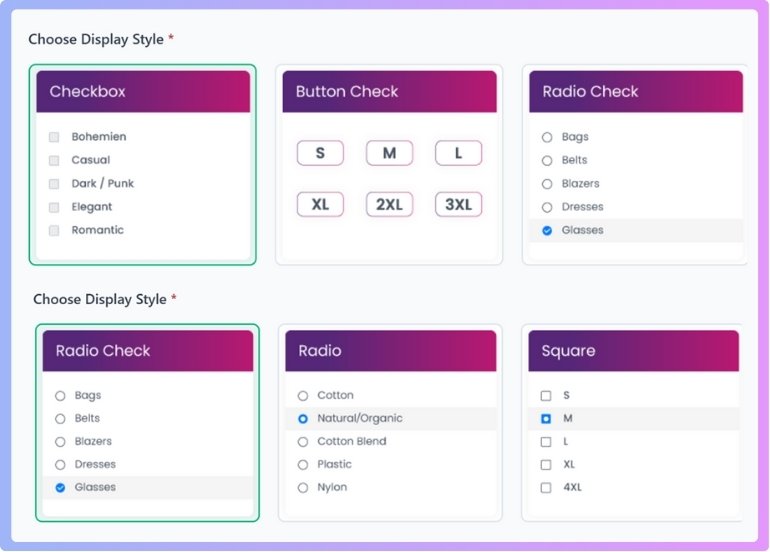The width and height of the screenshot is (770, 552).
Task: Click the Nylon label text
Action: tap(332, 488)
